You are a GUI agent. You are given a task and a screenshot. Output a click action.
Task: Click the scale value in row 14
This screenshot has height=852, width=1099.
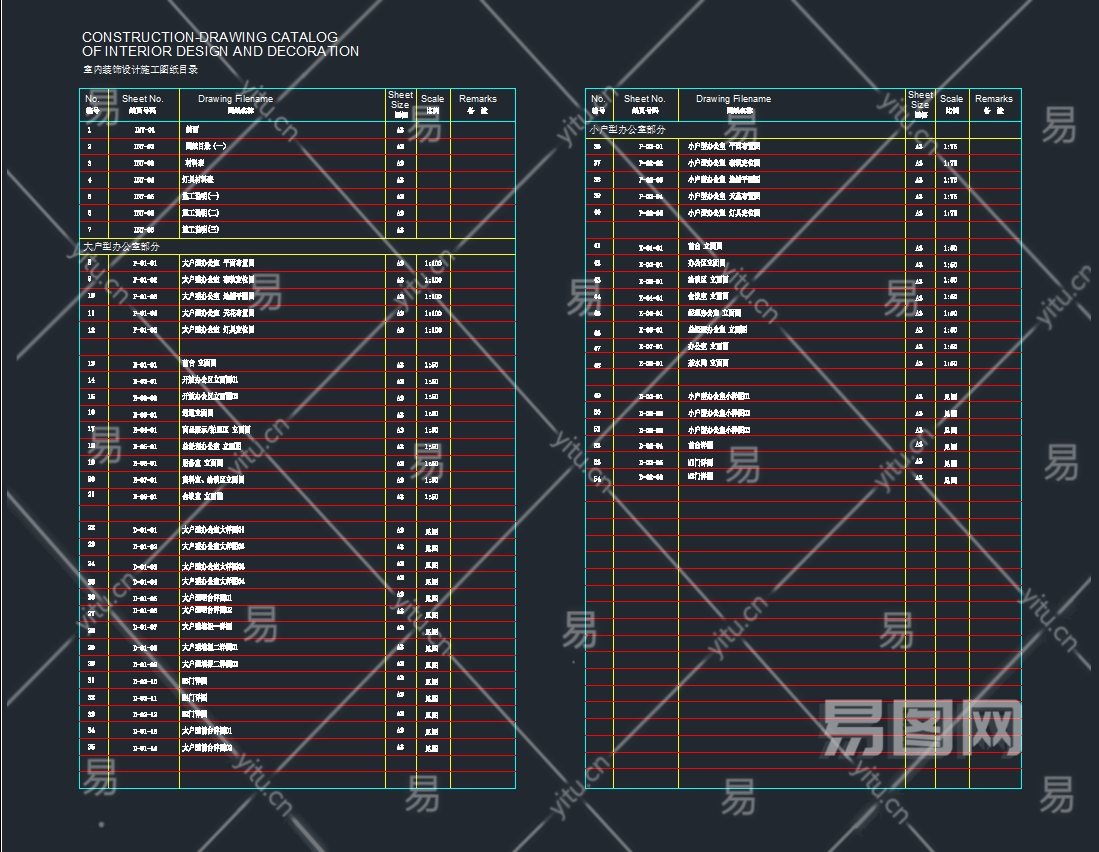coord(431,381)
